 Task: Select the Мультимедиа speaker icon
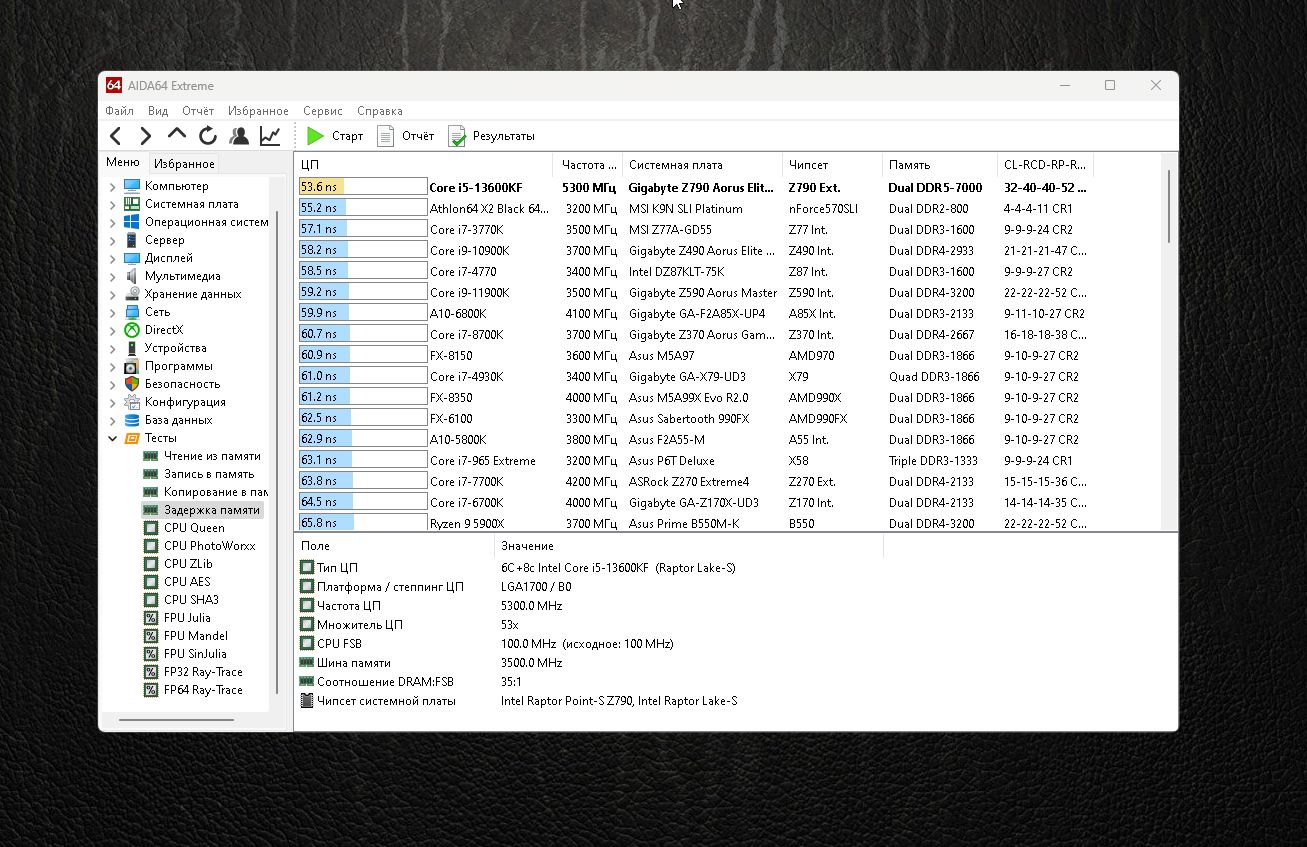click(132, 276)
